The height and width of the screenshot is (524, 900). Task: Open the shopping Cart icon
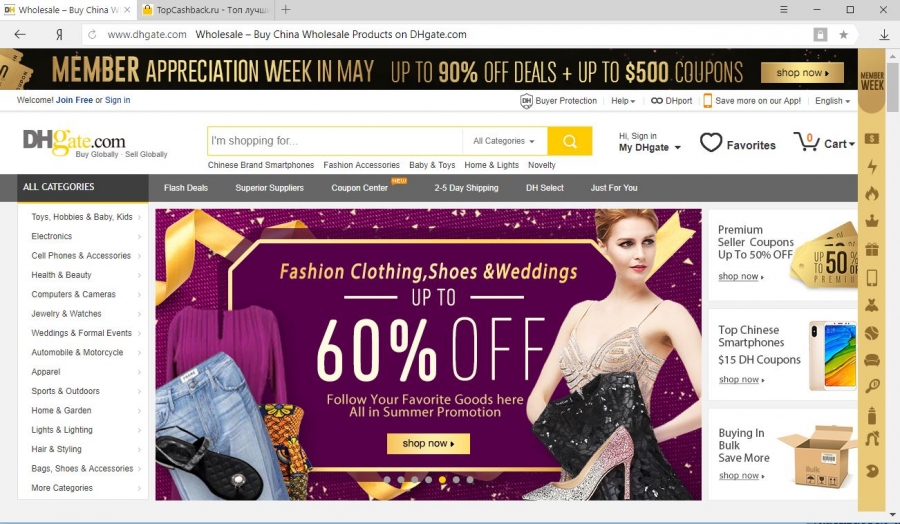pos(806,141)
